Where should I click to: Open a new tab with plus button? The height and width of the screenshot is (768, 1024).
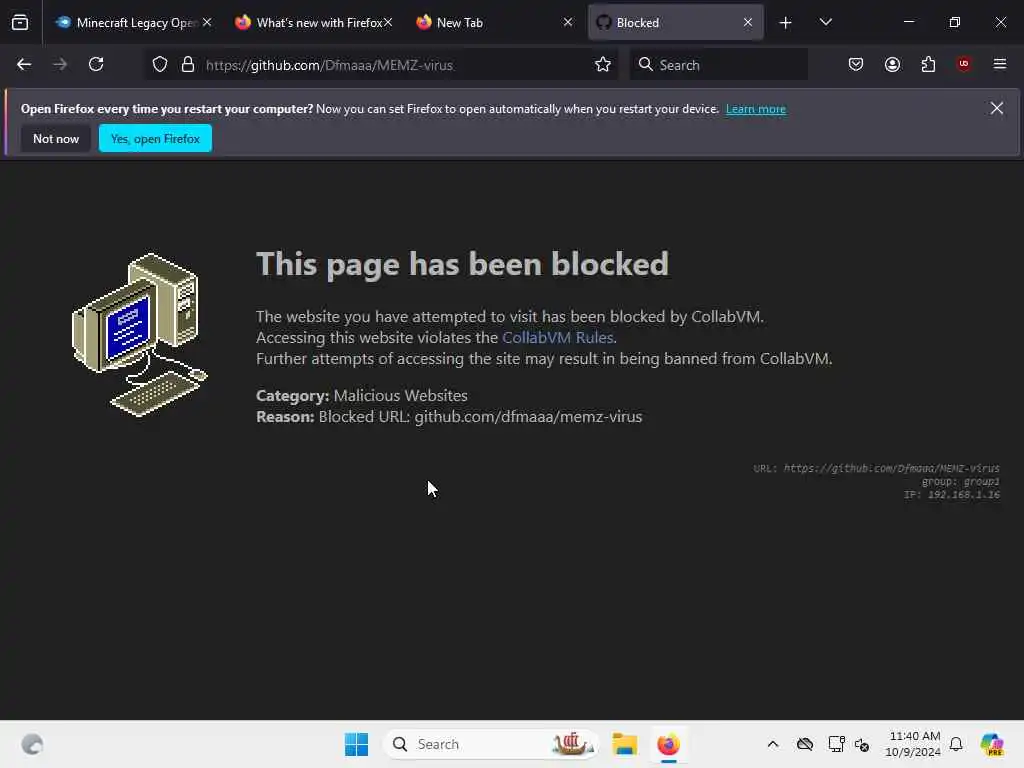tap(786, 23)
